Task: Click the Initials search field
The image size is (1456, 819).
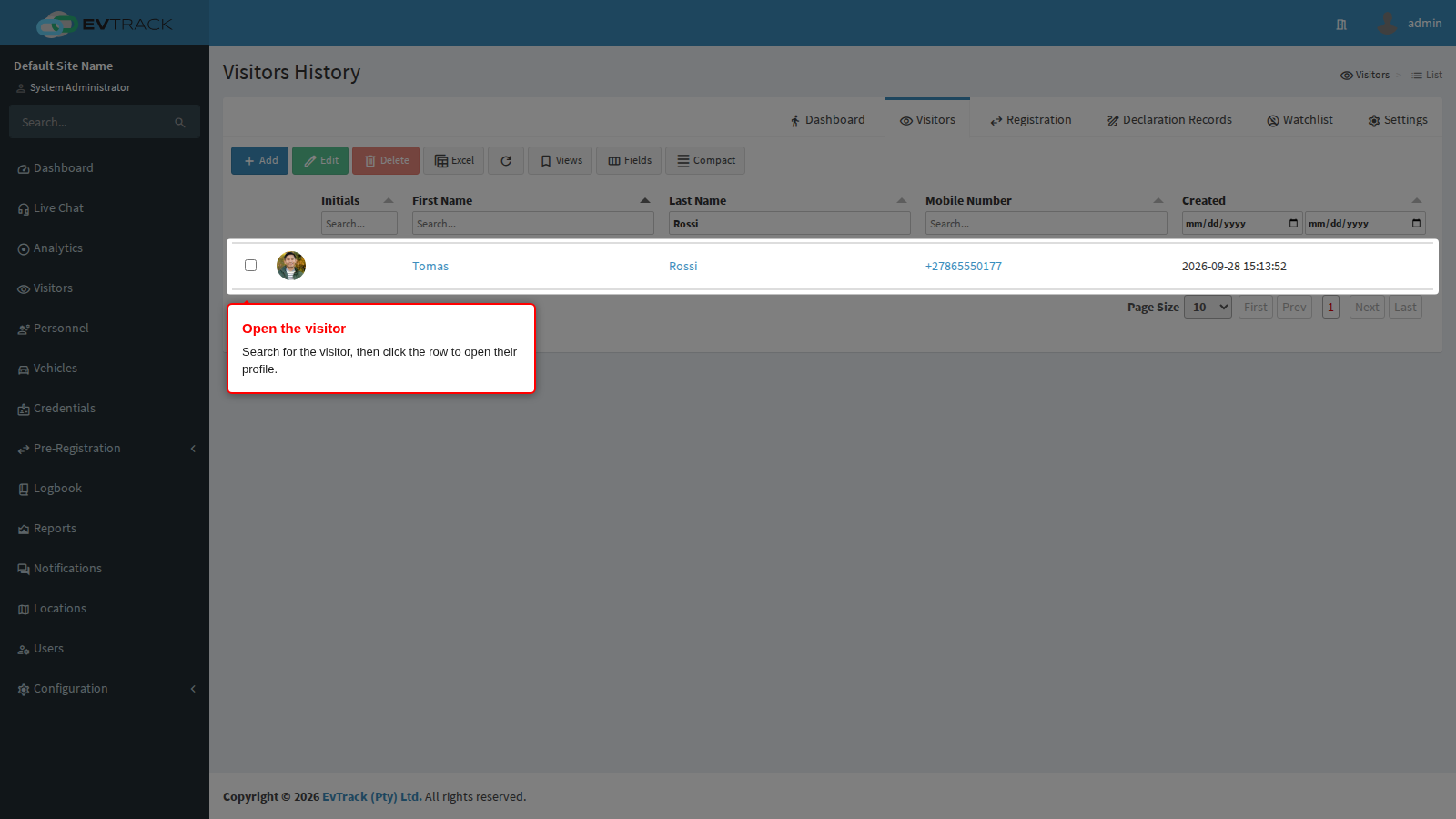Action: tap(359, 223)
